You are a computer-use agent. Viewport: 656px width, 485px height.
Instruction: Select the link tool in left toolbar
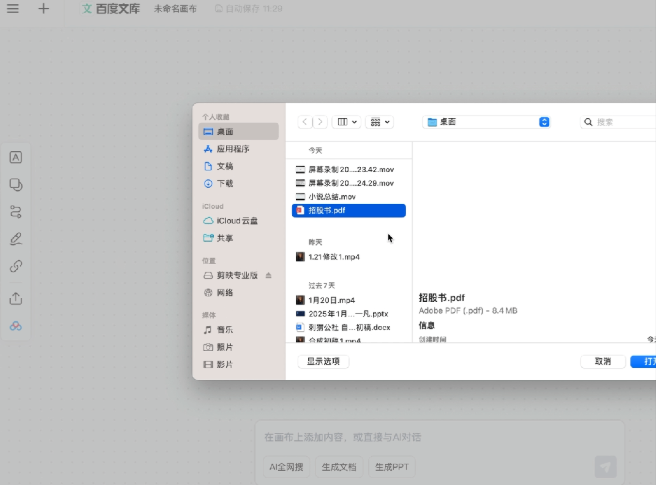(16, 266)
